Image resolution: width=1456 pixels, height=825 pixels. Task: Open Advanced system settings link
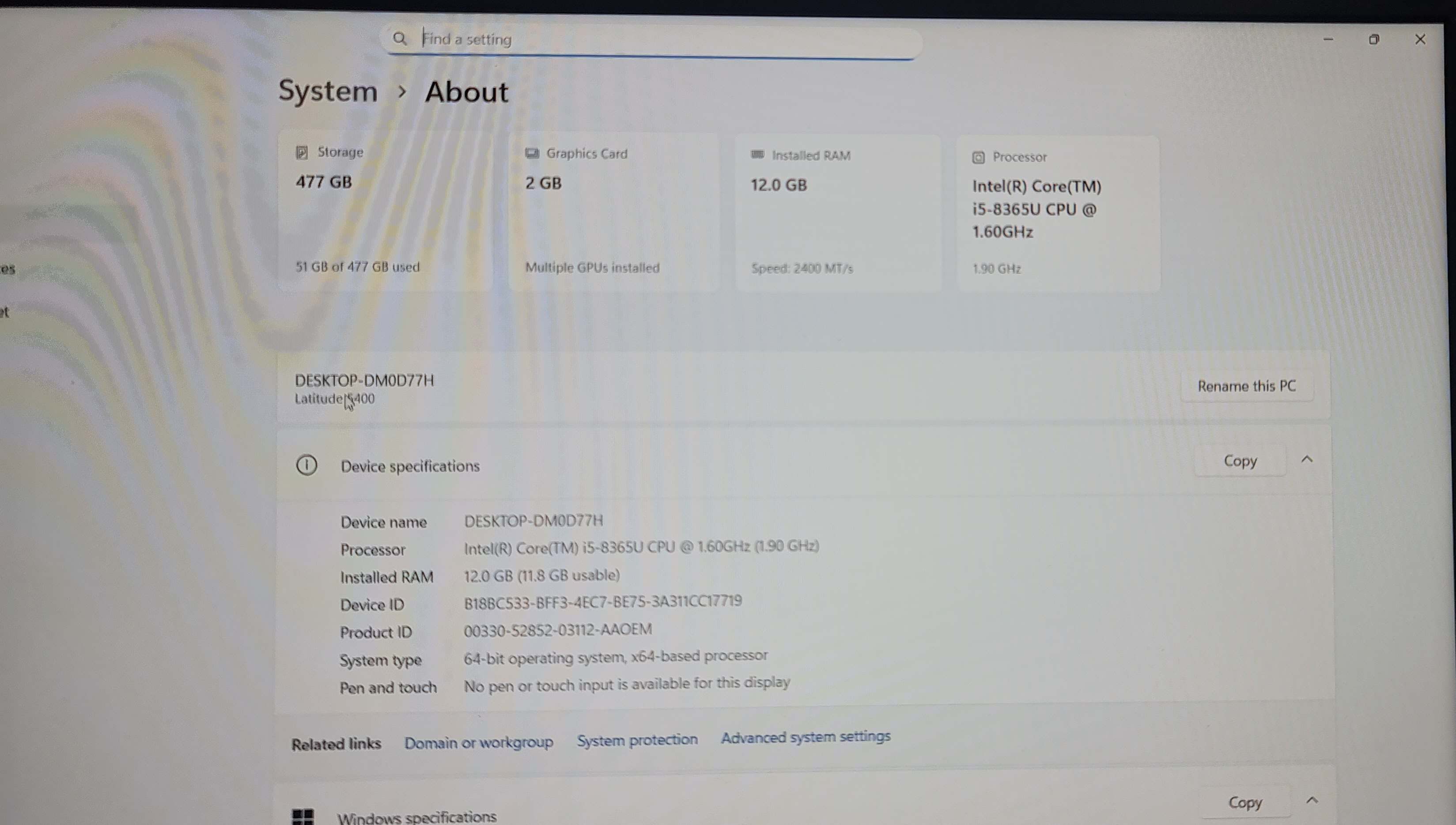click(806, 737)
